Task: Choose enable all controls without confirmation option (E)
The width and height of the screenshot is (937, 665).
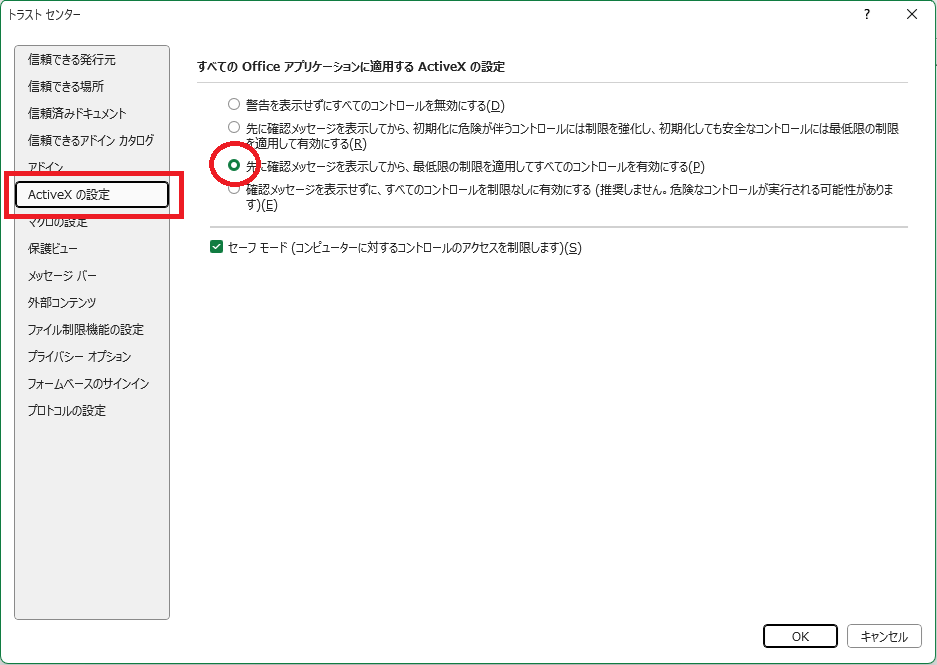Action: [x=234, y=189]
